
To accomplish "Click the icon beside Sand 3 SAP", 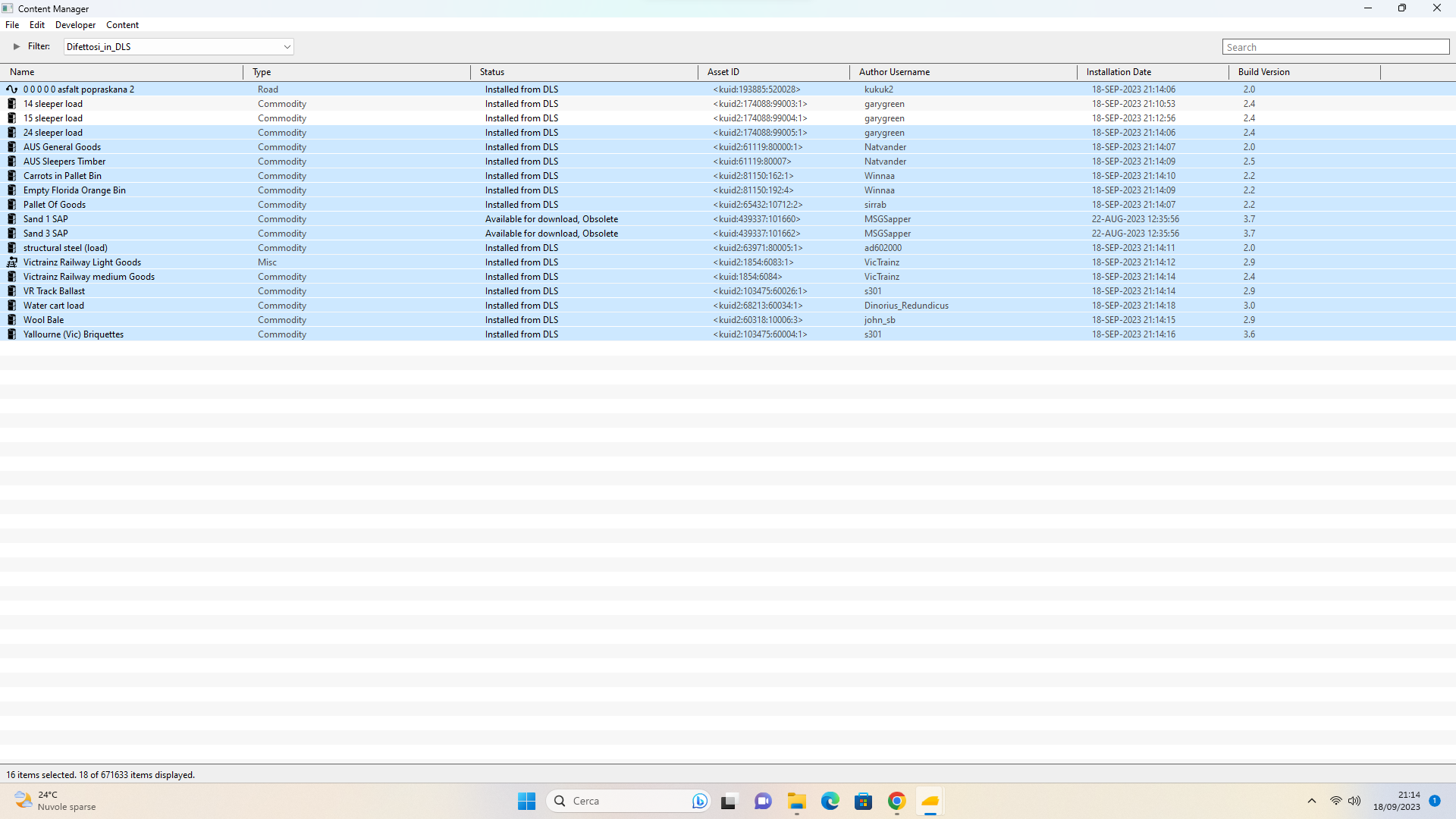I will [x=11, y=234].
